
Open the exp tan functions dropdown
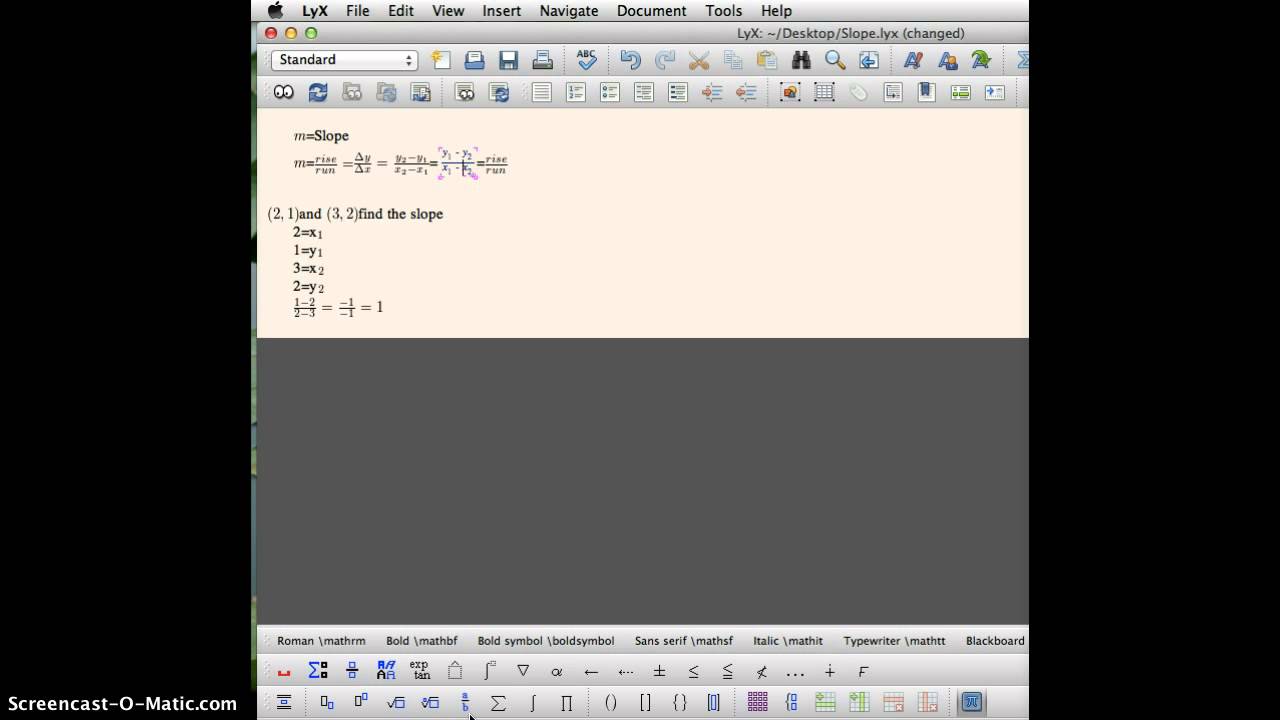click(x=420, y=671)
